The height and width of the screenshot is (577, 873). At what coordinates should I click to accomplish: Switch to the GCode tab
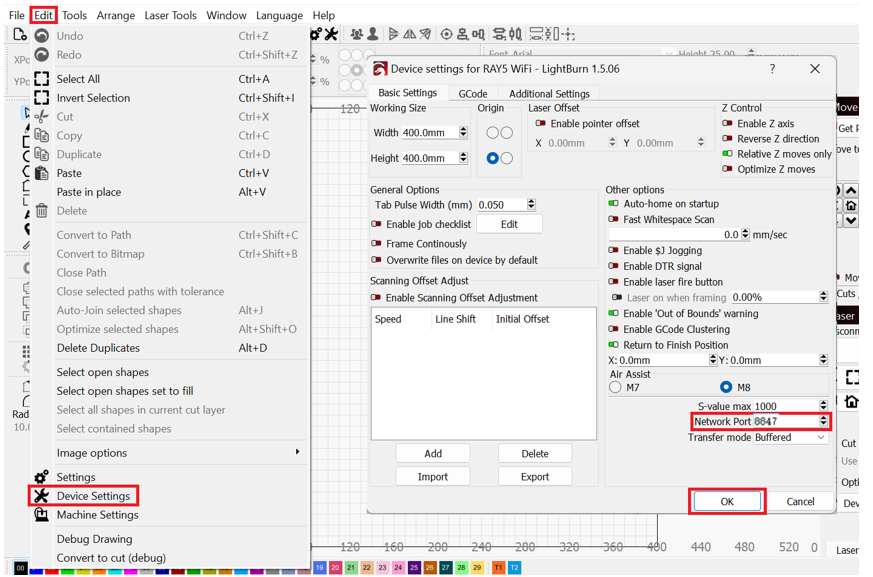point(473,94)
